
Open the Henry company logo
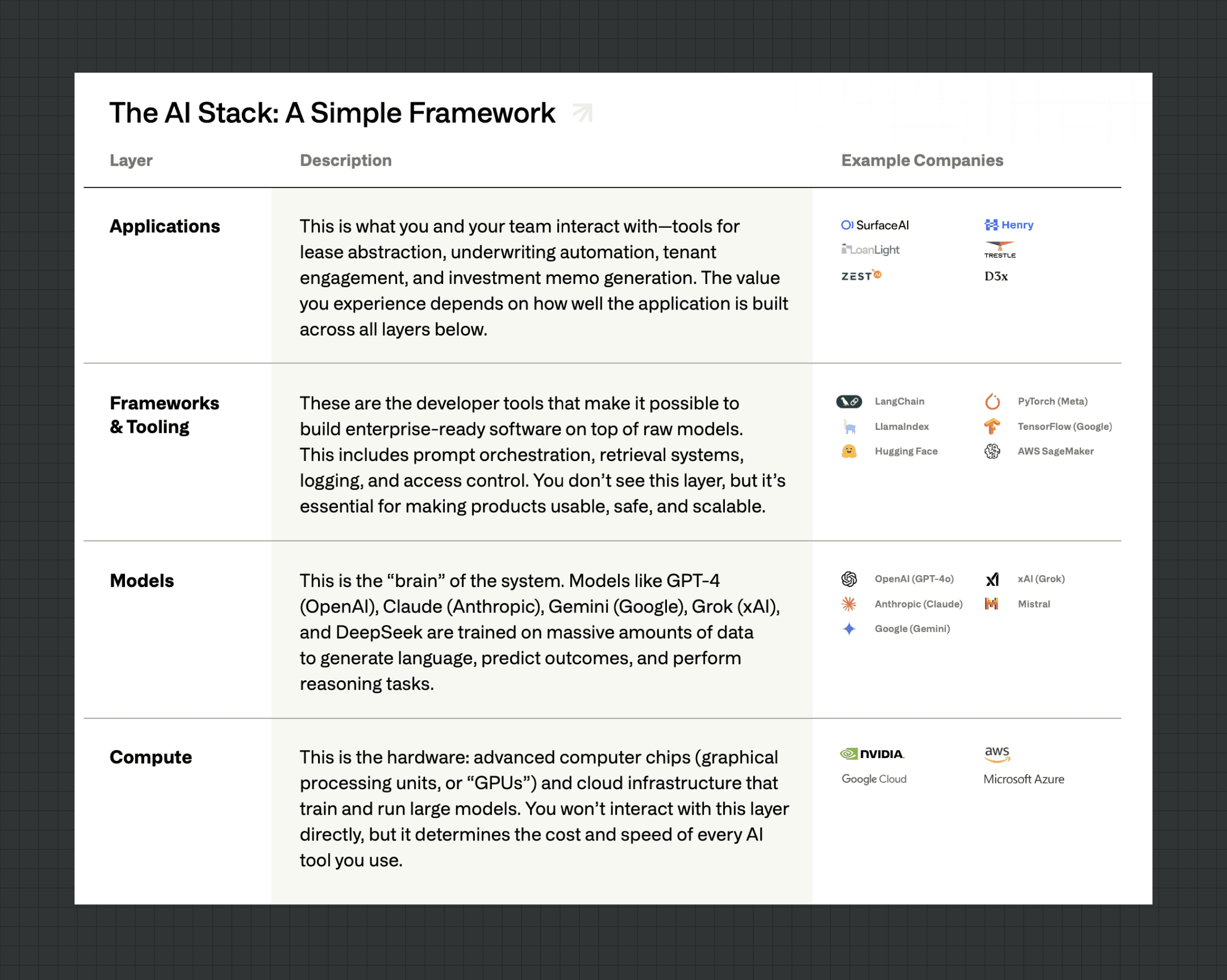(x=1009, y=225)
